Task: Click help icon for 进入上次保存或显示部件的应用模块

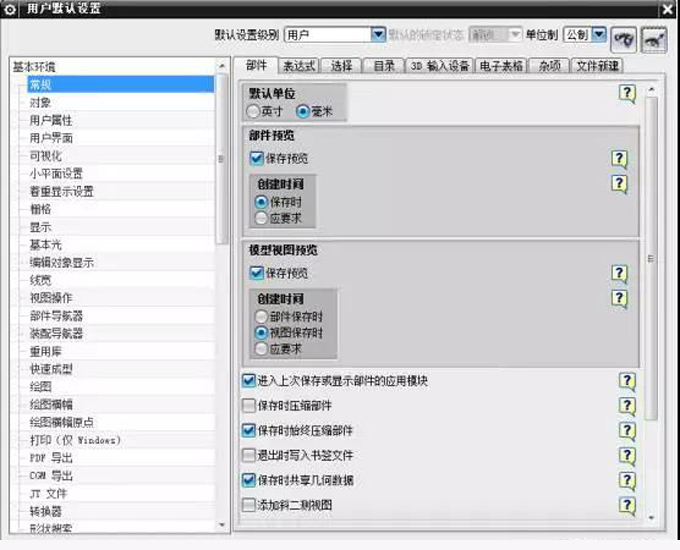Action: 627,381
